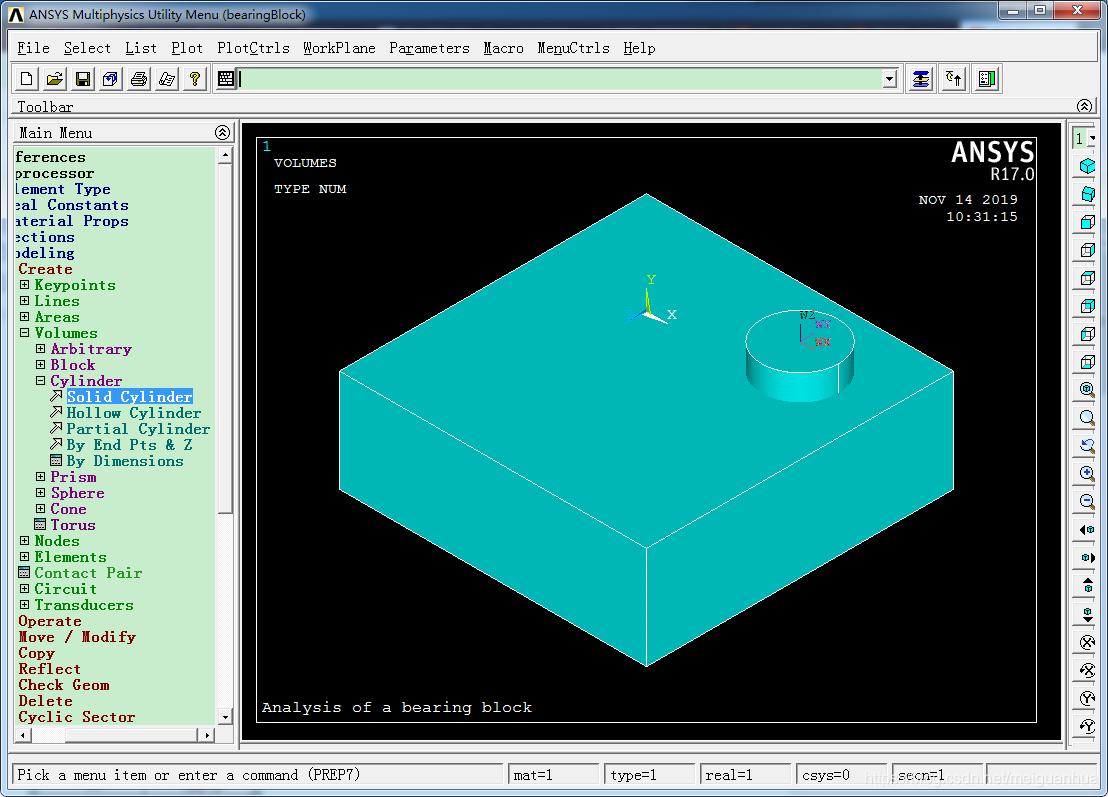Open the Torus item

[x=72, y=525]
